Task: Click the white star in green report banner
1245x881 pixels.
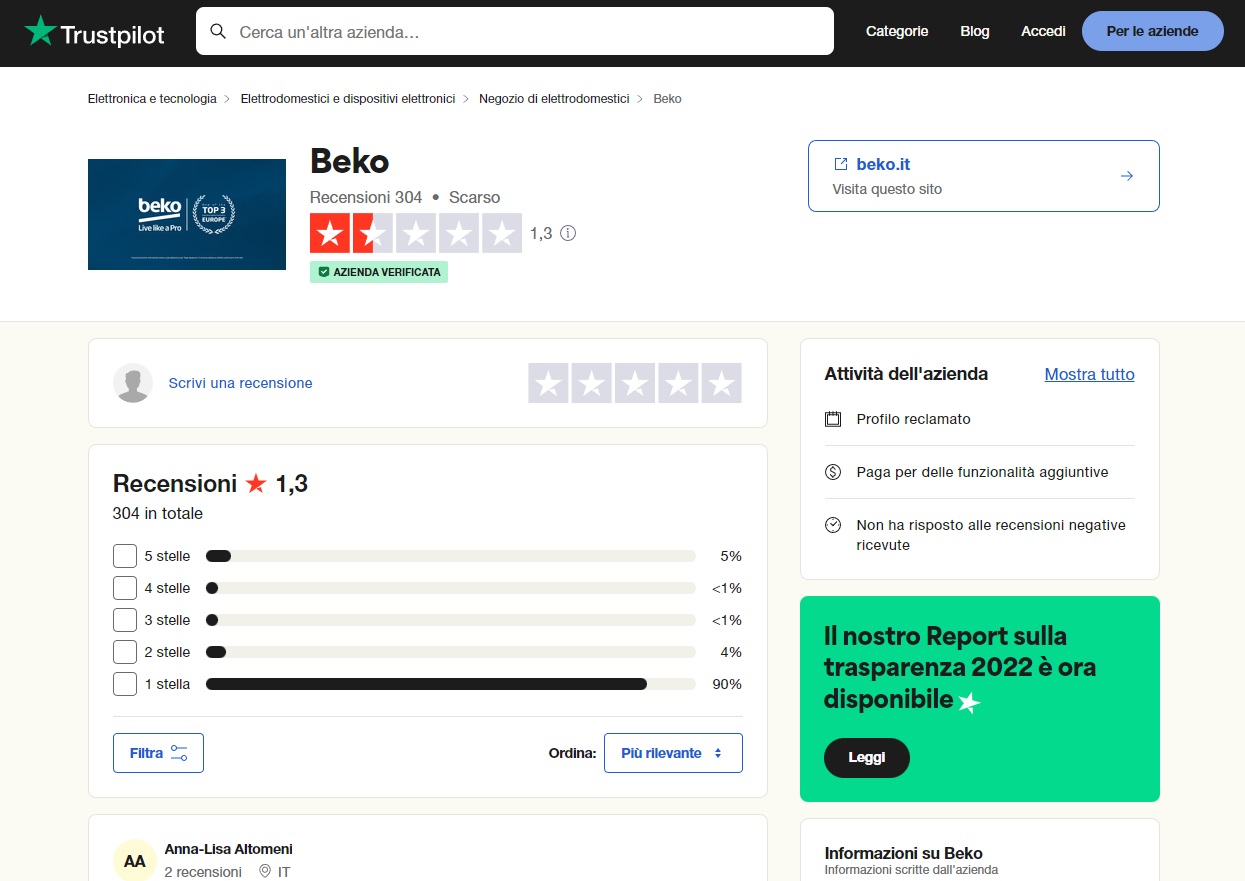Action: 969,703
